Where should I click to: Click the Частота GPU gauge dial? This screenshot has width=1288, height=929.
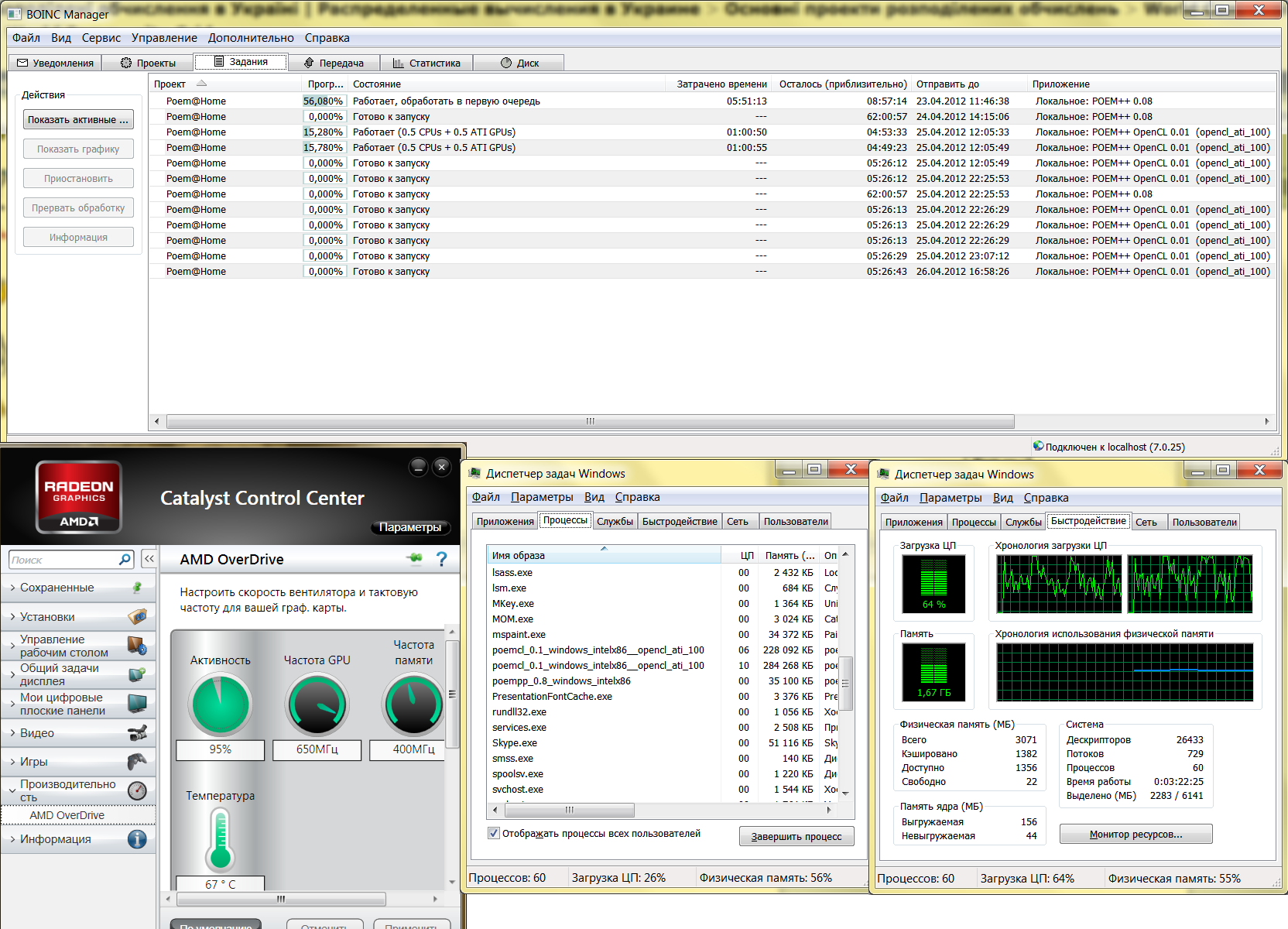(317, 704)
